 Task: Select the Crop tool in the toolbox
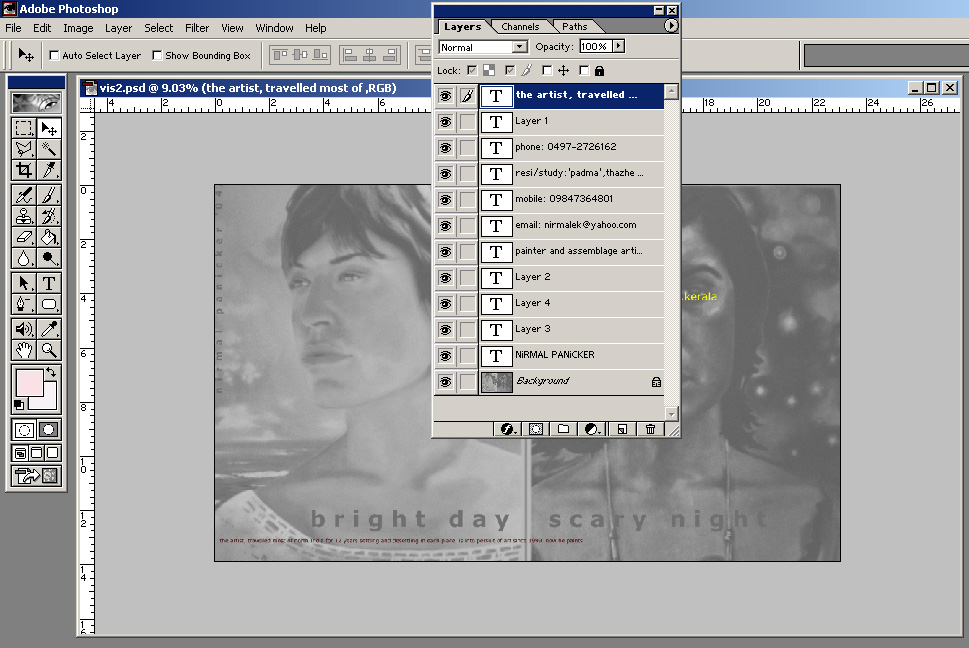[24, 171]
